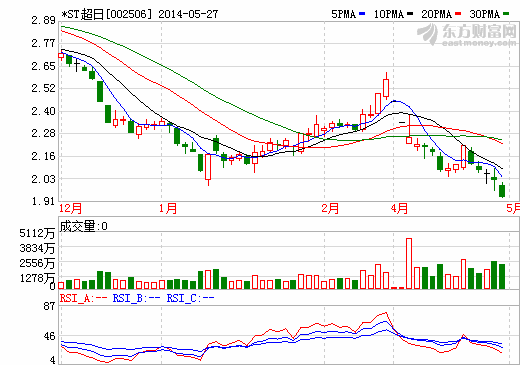This screenshot has width=520, height=365.
Task: Click the red 20PMA legend swatch
Action: pyautogui.click(x=458, y=14)
